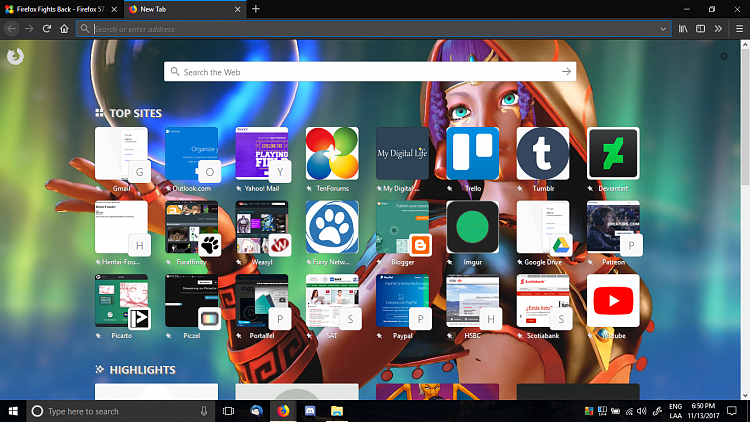Image resolution: width=750 pixels, height=422 pixels.
Task: Open the Windows Start menu
Action: 13,411
